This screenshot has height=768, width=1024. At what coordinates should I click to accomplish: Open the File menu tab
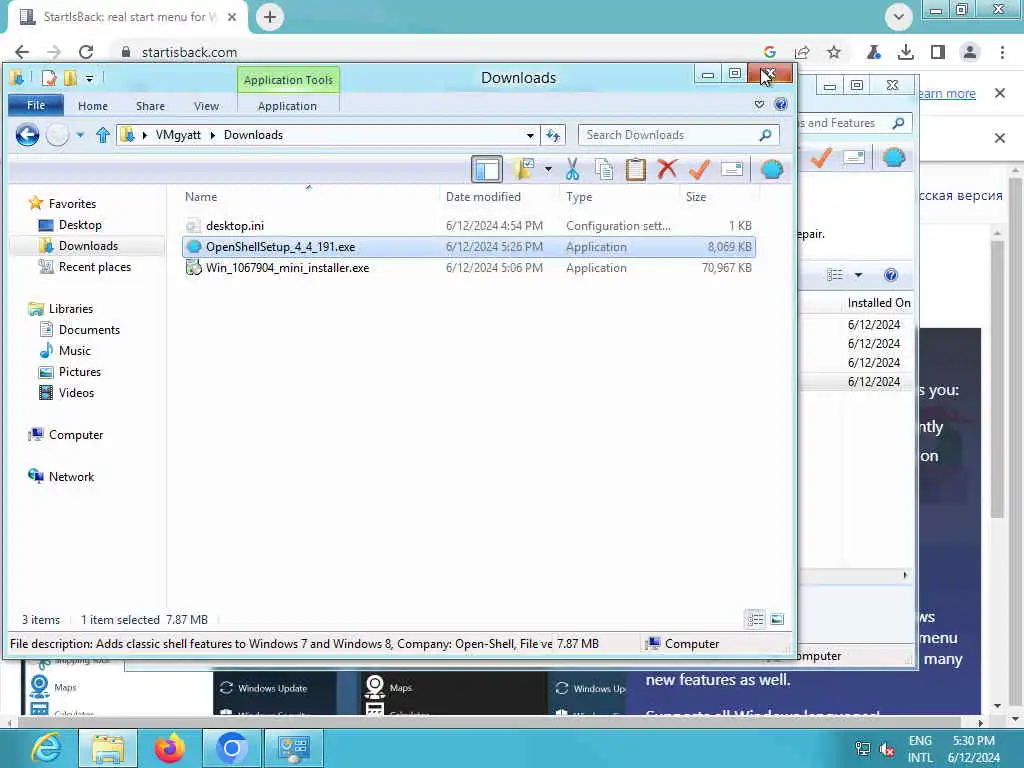(x=36, y=105)
